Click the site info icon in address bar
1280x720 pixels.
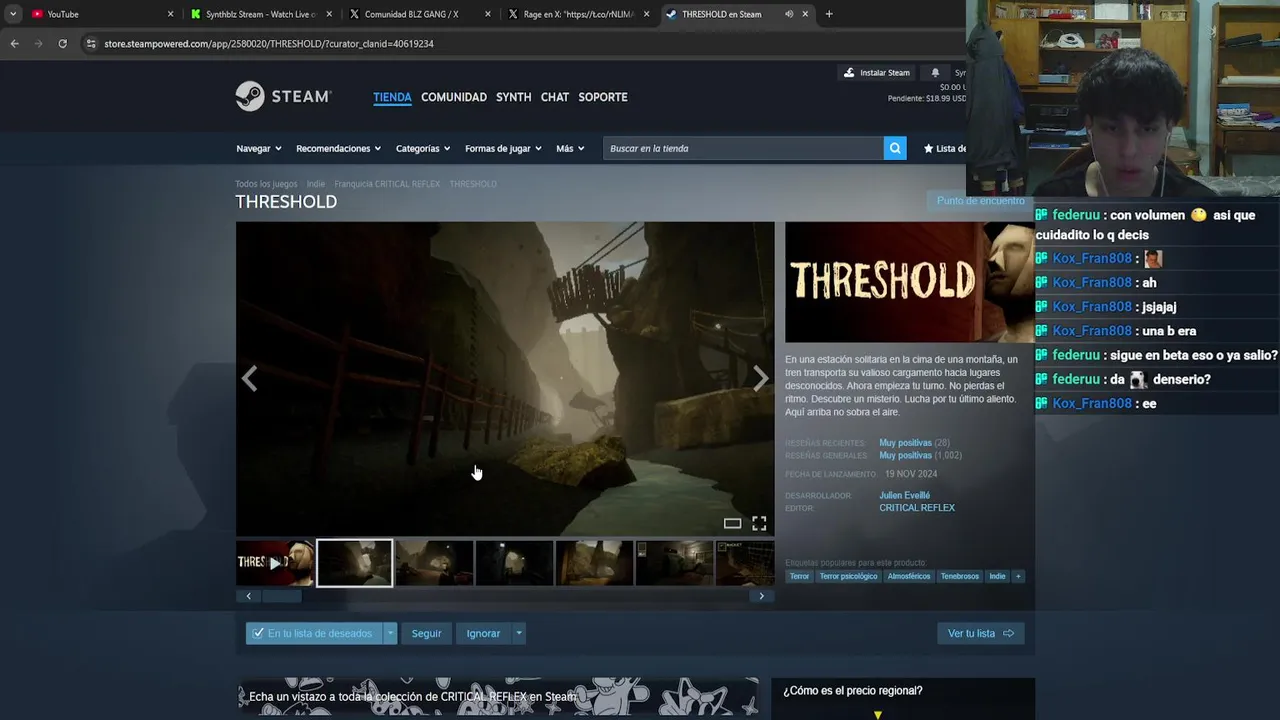click(91, 44)
